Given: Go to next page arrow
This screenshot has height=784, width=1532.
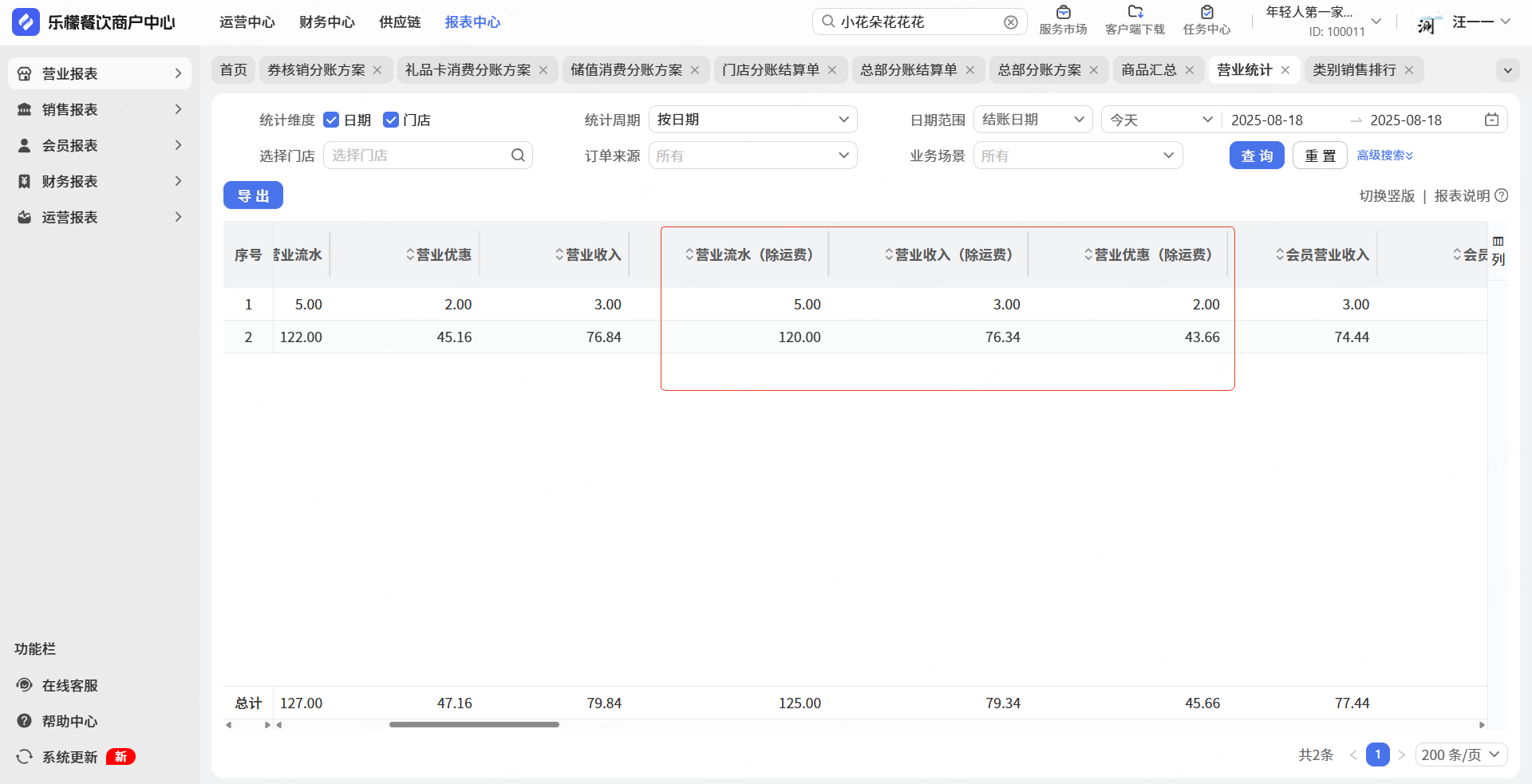Looking at the screenshot, I should tap(1402, 754).
